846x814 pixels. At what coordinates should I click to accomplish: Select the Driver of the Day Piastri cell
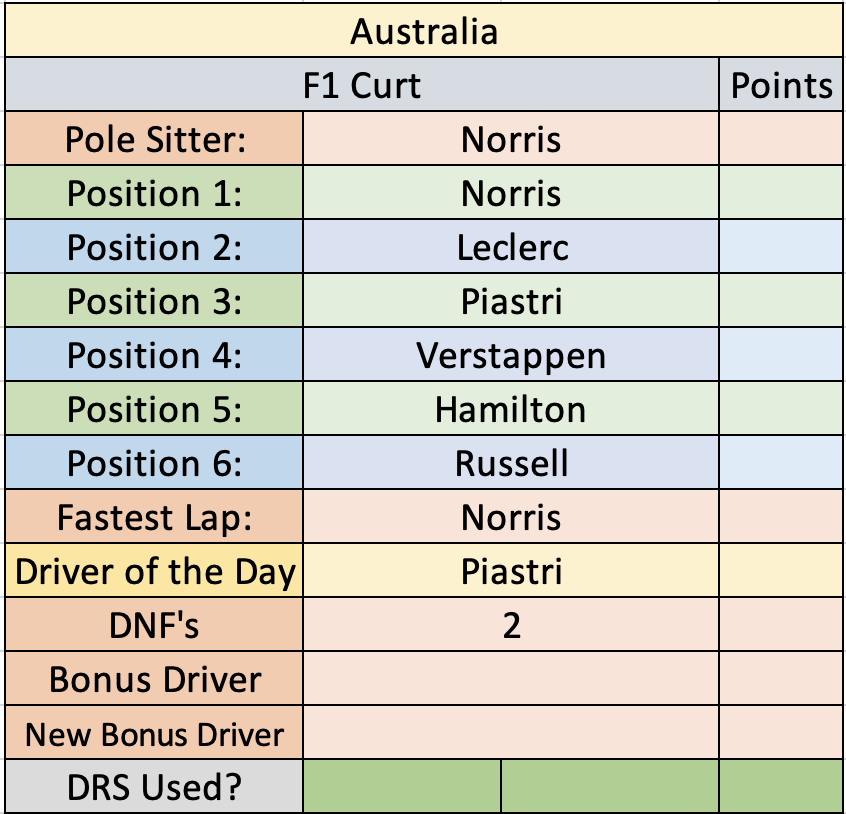[x=511, y=570]
